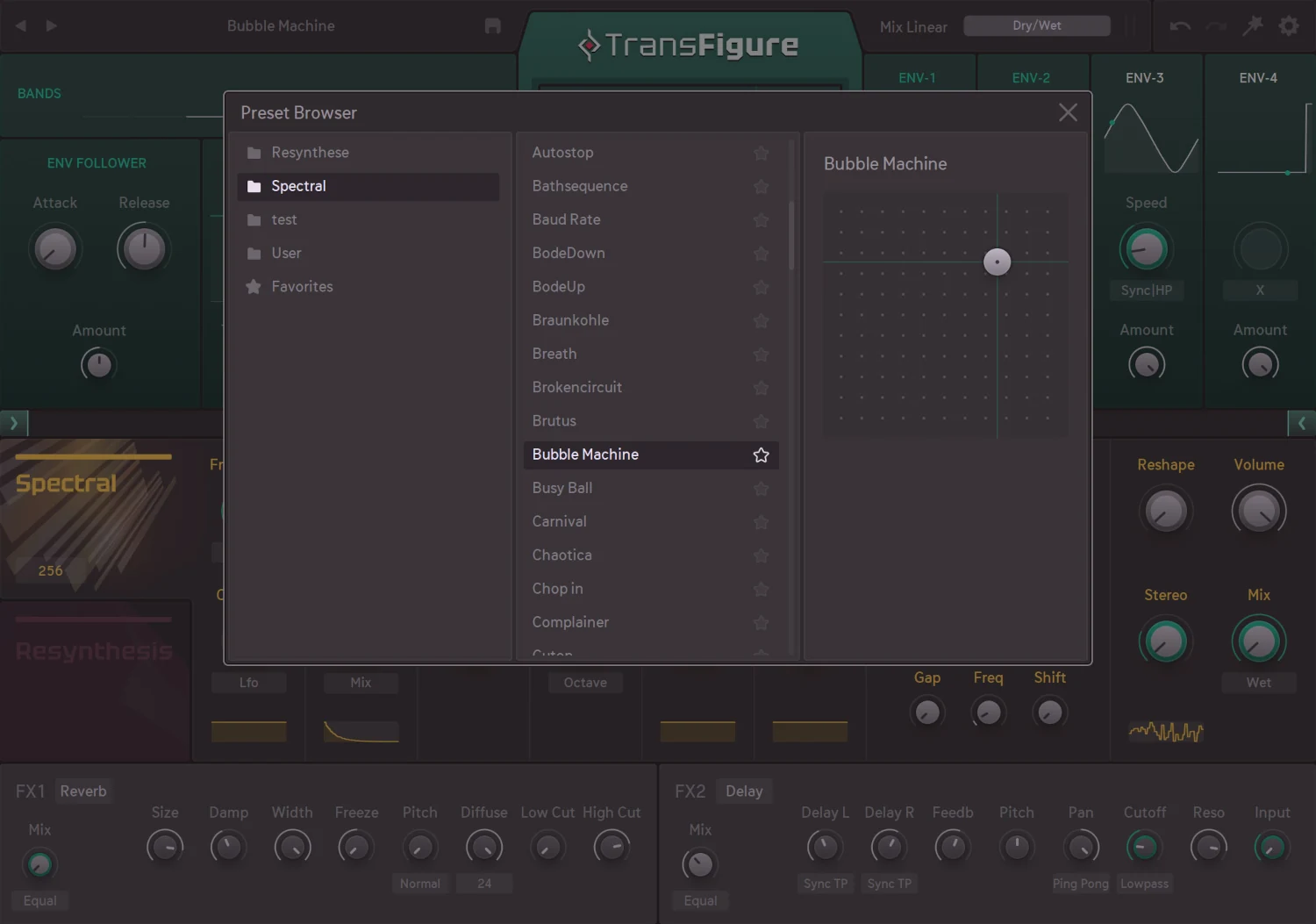The width and height of the screenshot is (1316, 924).
Task: Open settings via the gear icon
Action: (x=1288, y=25)
